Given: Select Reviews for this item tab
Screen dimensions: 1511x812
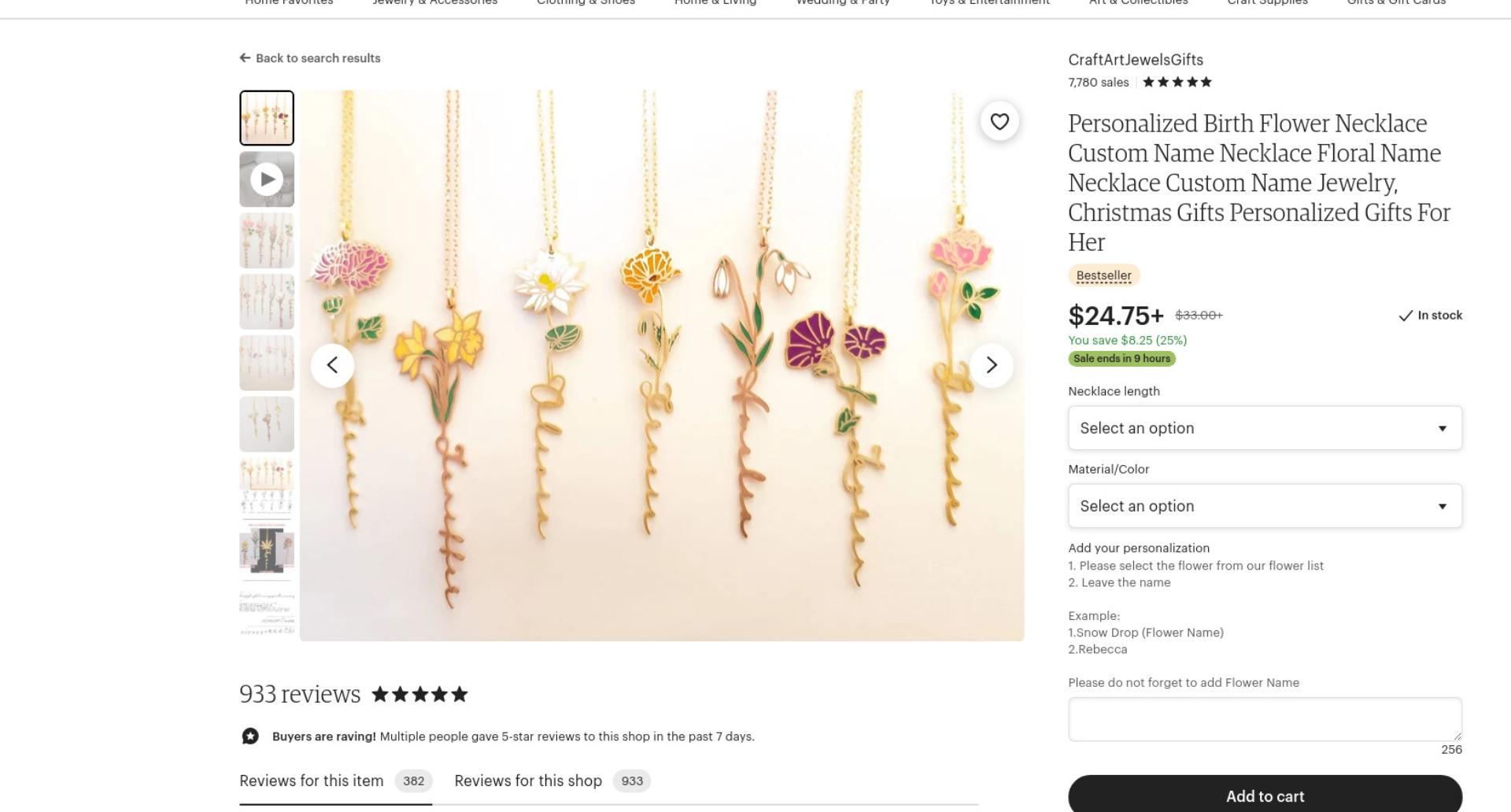Looking at the screenshot, I should pyautogui.click(x=336, y=781).
